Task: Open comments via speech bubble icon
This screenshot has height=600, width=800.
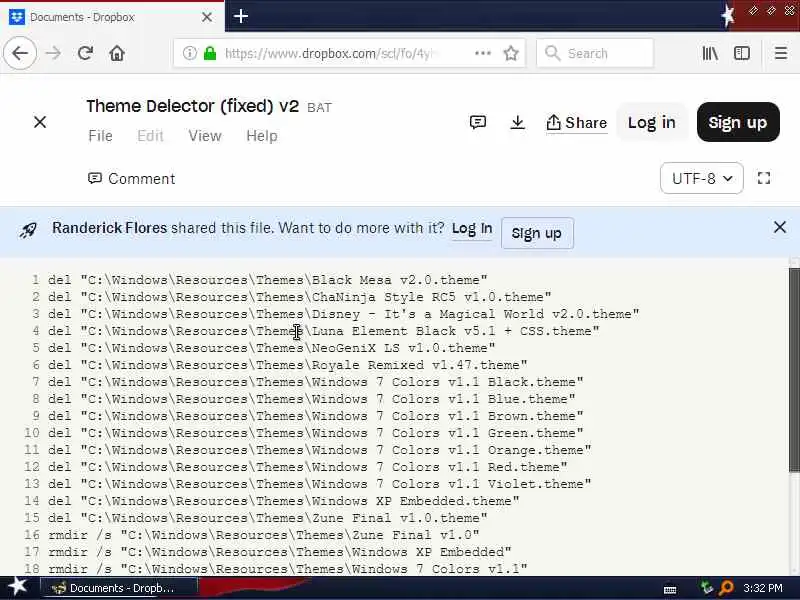Action: (x=478, y=122)
